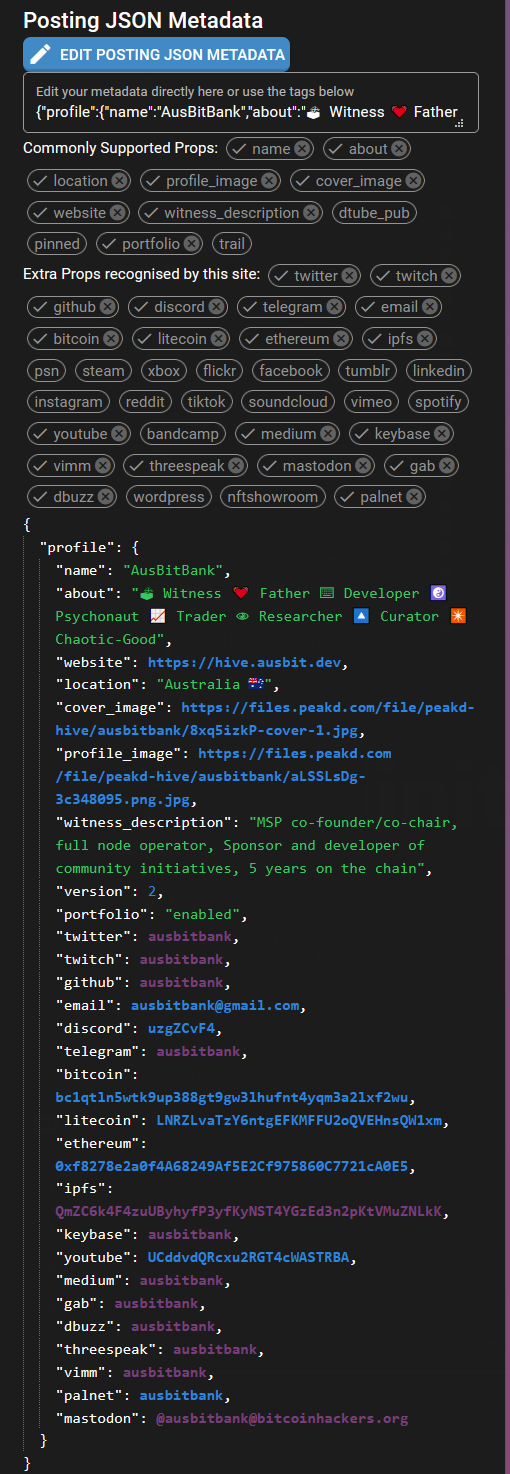Screen dimensions: 510x1474
Task: Remove the about prop with its X icon
Action: (400, 149)
